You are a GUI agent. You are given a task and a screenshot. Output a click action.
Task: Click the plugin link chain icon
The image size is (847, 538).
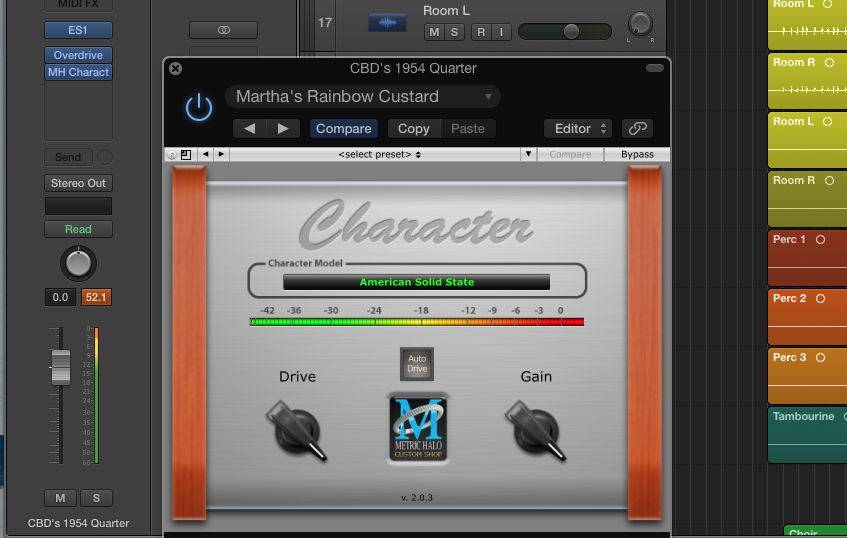click(x=637, y=128)
